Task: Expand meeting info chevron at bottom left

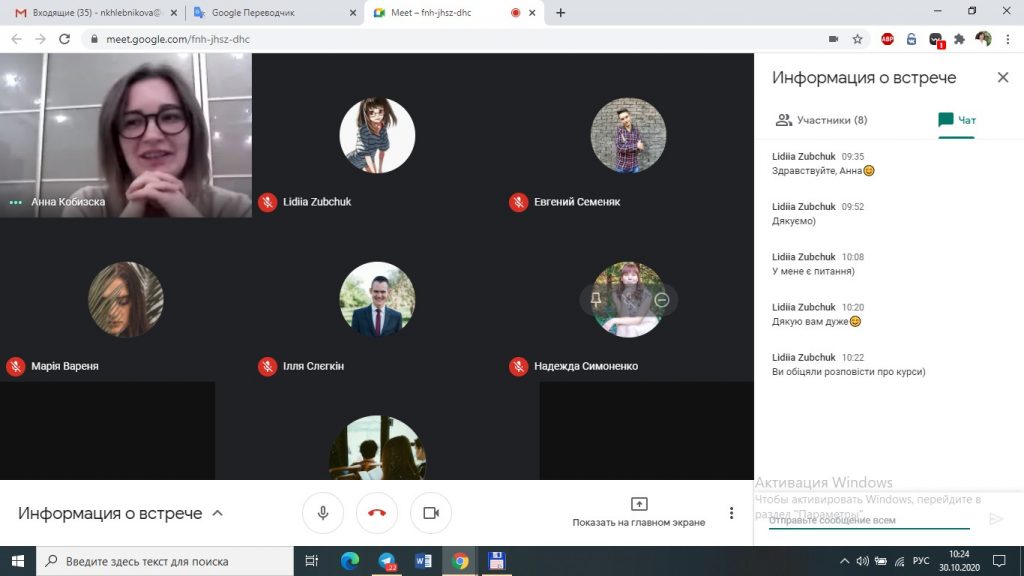Action: pyautogui.click(x=218, y=513)
